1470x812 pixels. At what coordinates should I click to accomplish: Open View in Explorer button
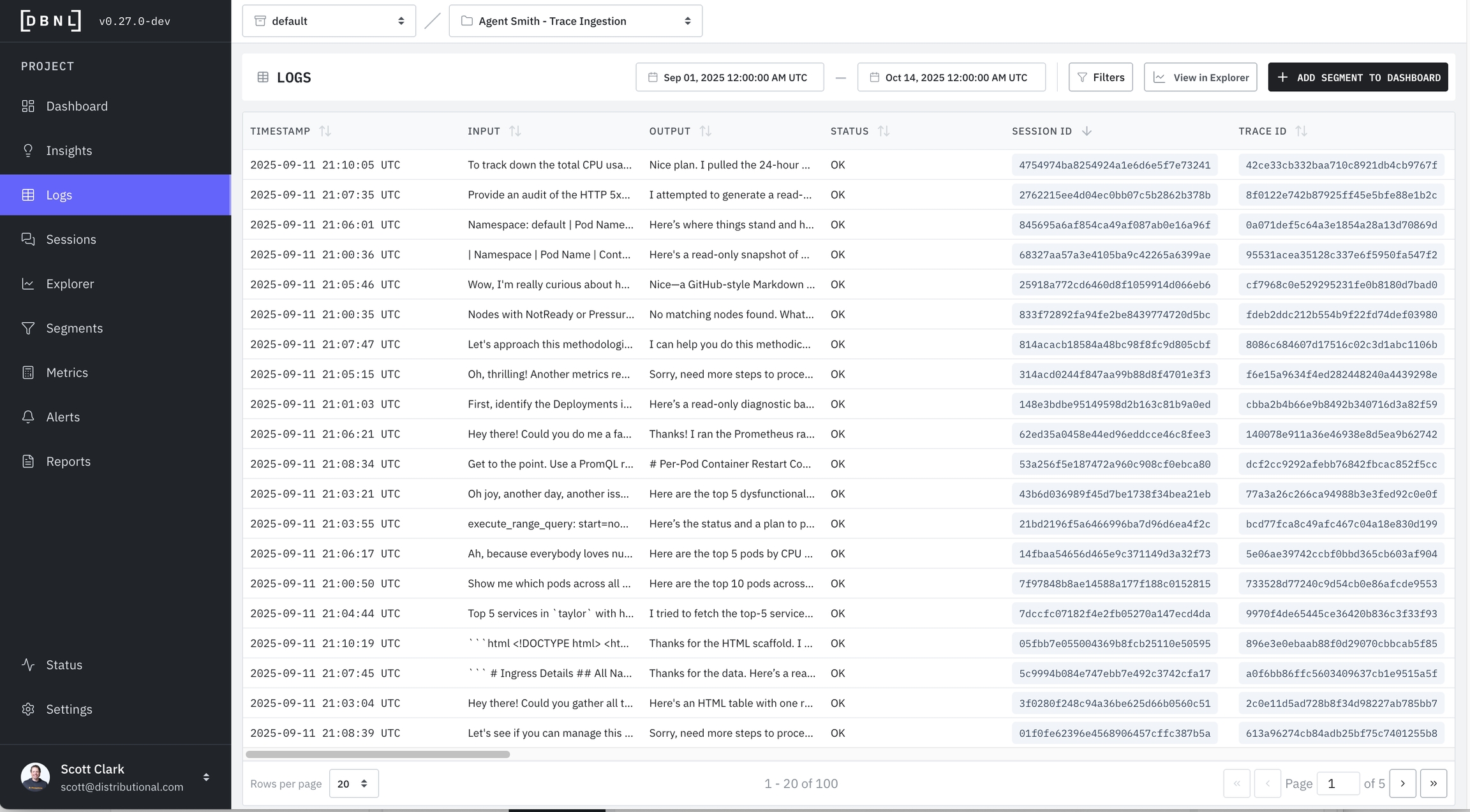point(1200,77)
